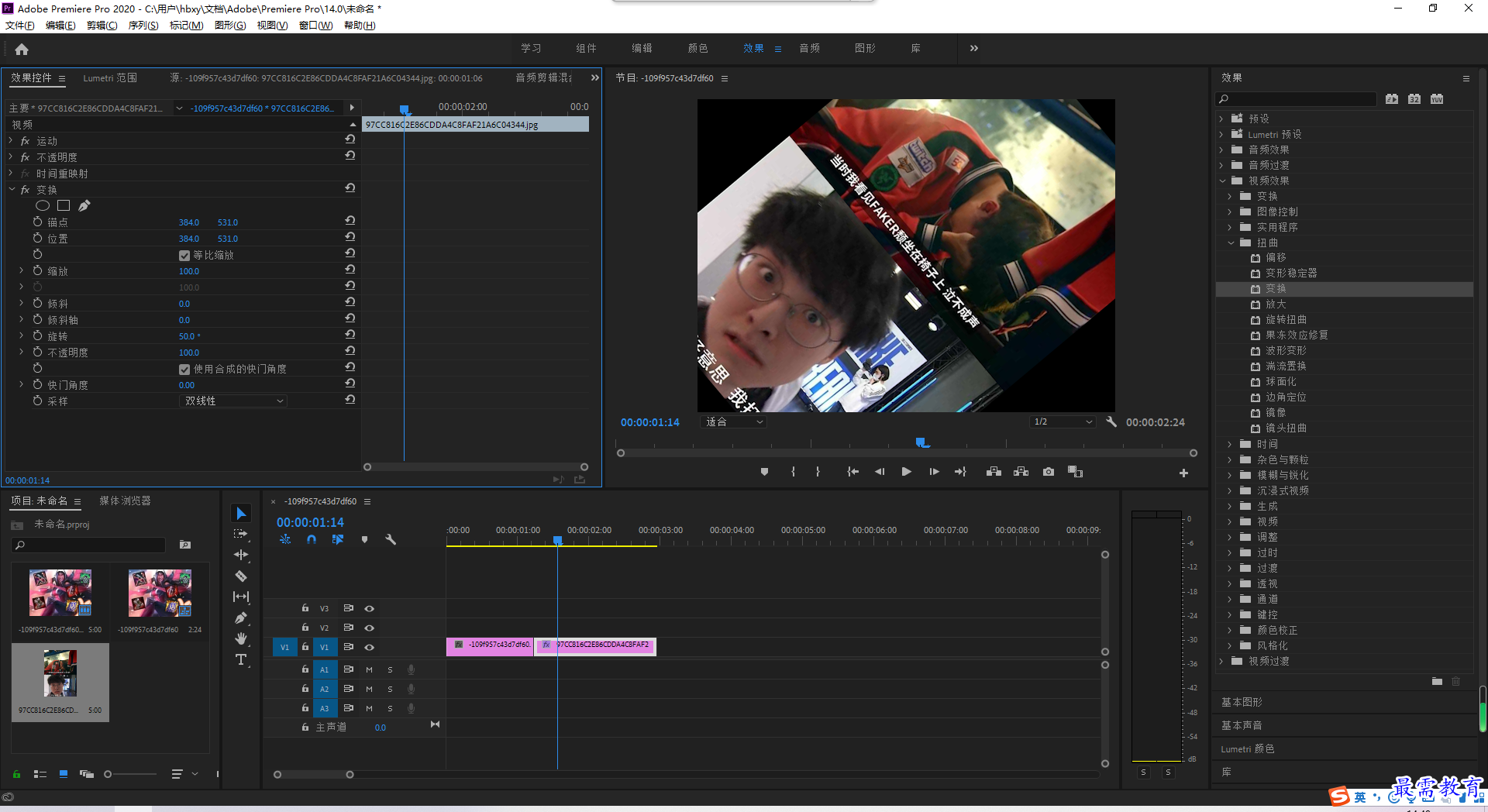
Task: Toggle V1 track output eye icon
Action: (370, 647)
